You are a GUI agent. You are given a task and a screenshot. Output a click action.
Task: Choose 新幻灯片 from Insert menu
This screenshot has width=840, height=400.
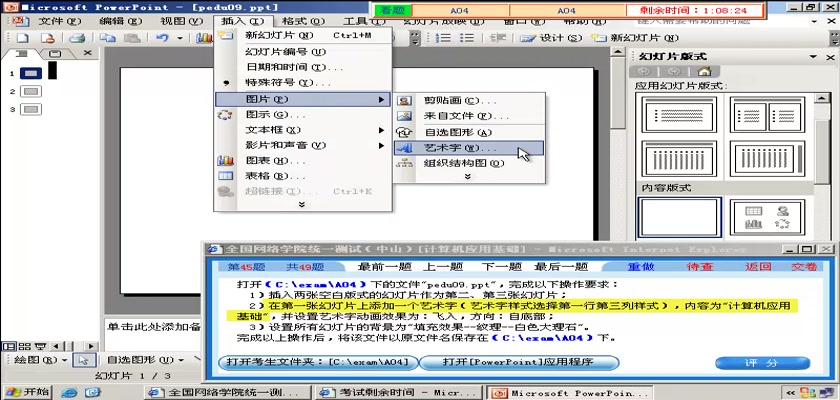pos(303,35)
